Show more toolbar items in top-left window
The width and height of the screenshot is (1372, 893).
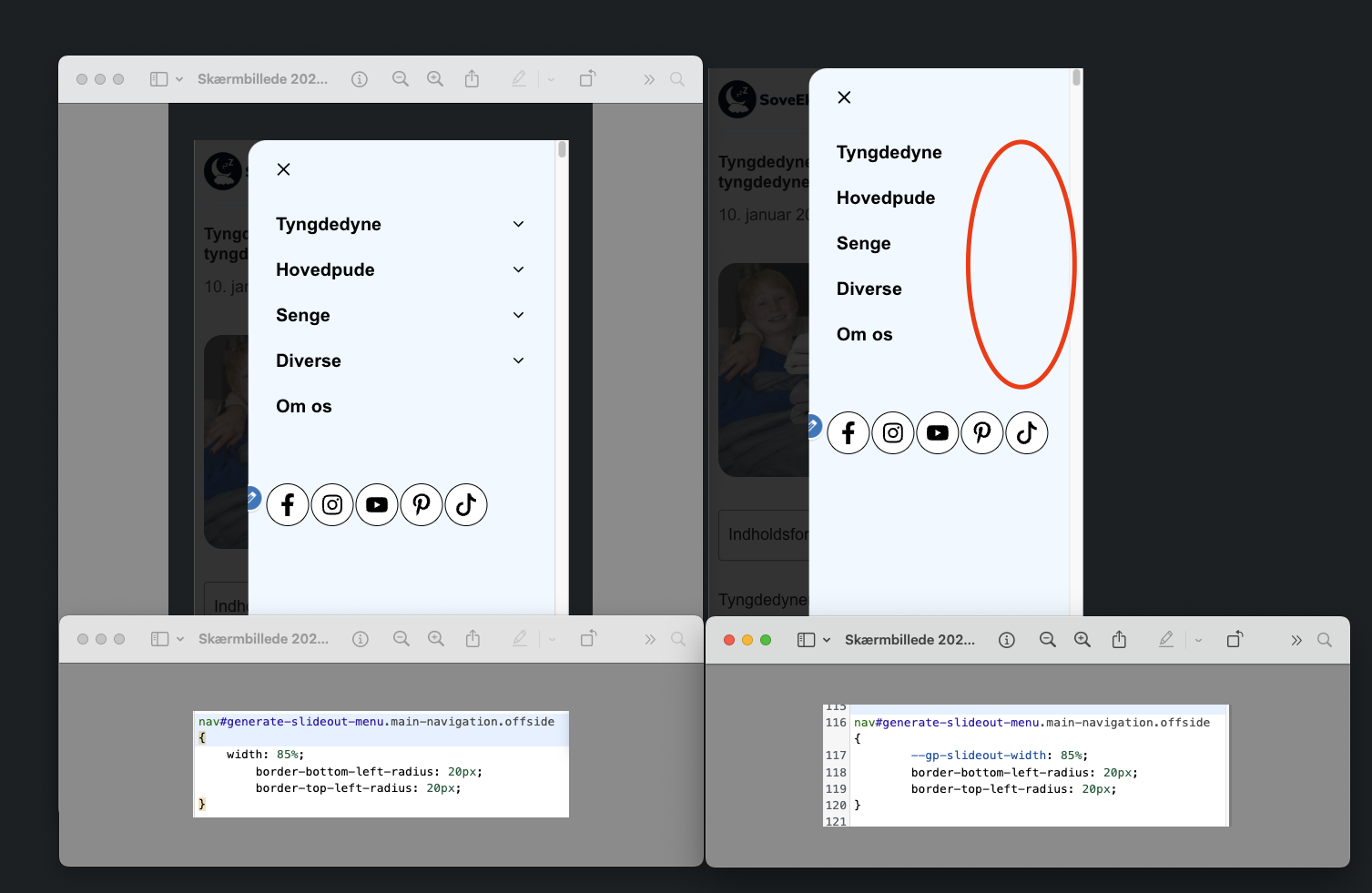[649, 79]
